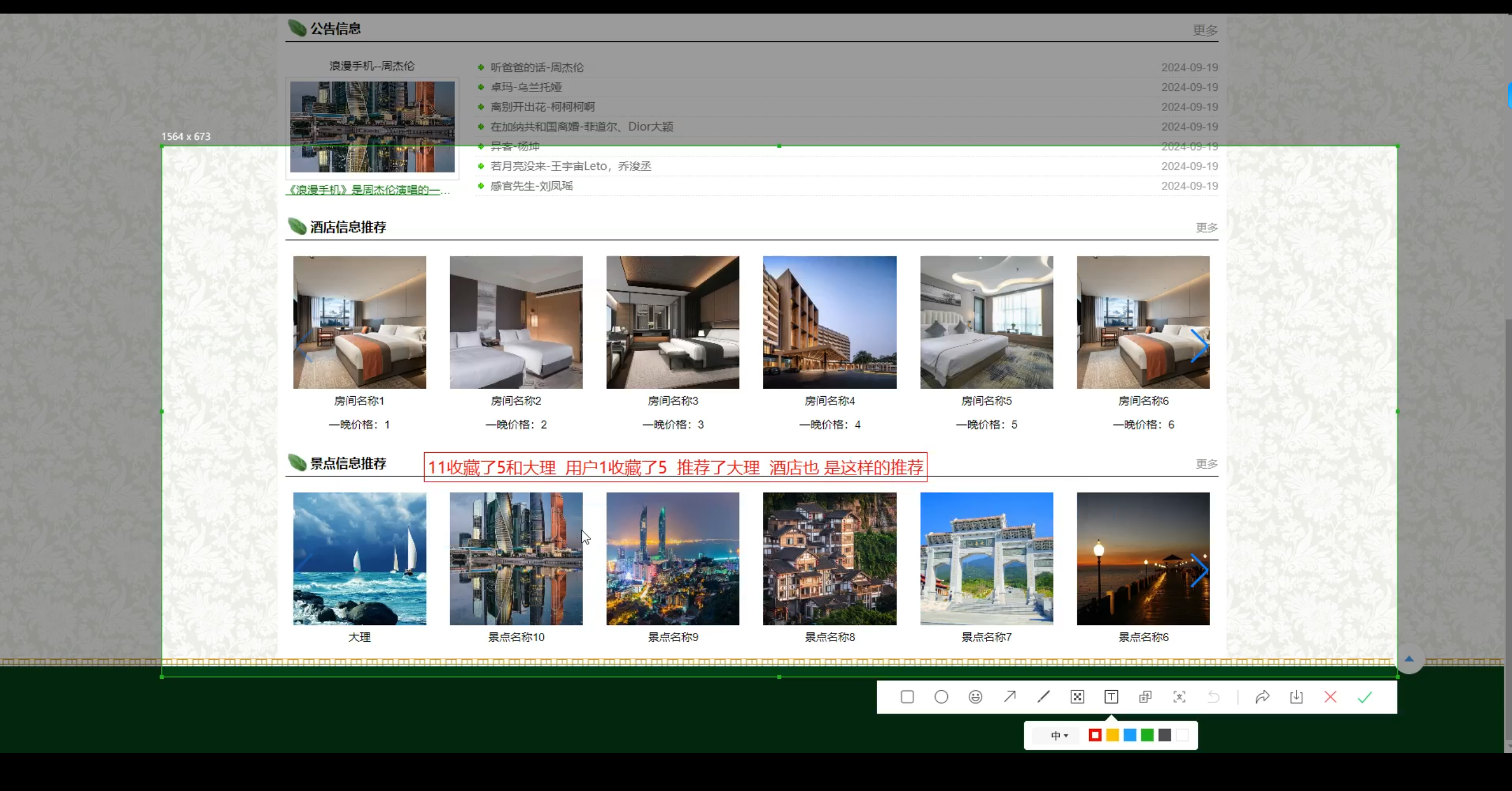The width and height of the screenshot is (1512, 791).
Task: Open the emoji sticker tool
Action: [976, 697]
